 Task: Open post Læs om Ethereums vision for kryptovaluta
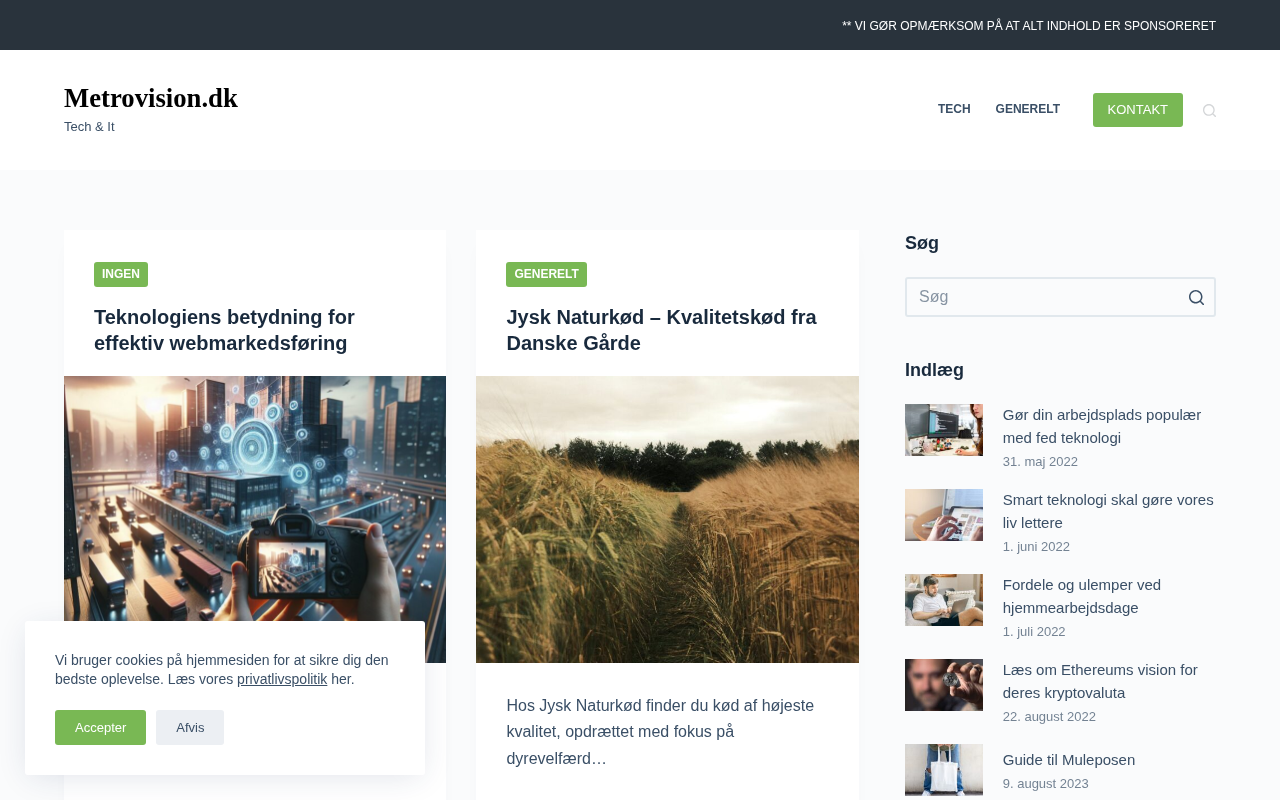(1100, 681)
